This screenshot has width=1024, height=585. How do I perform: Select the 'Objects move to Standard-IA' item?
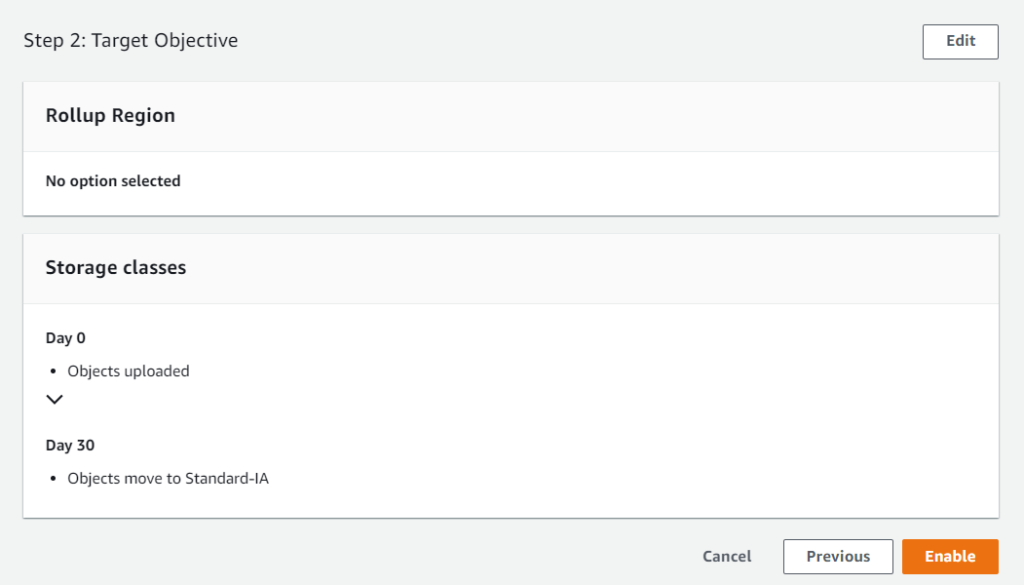tap(168, 478)
